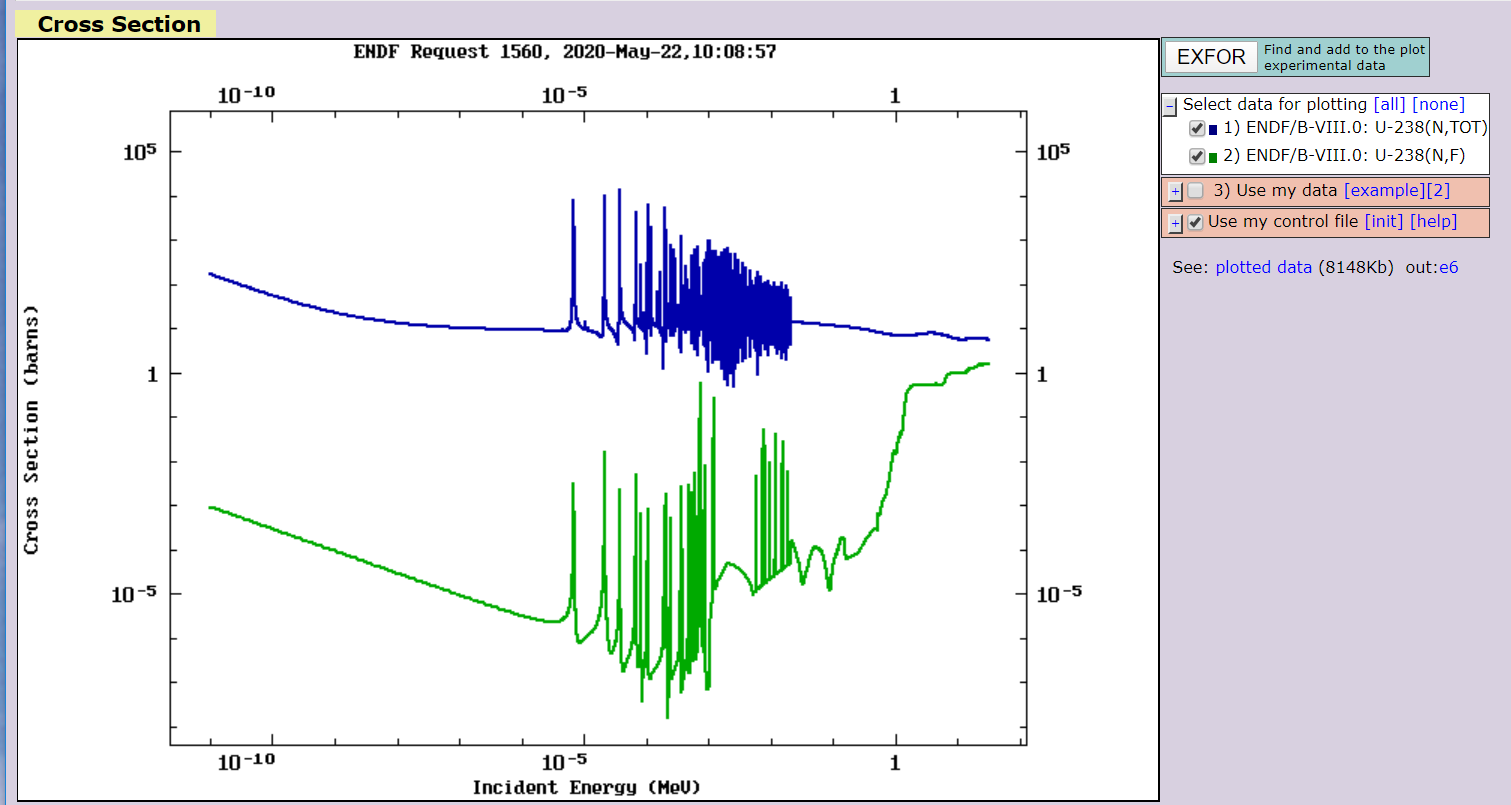Click the blue U-238(N,TOT) color swatch

click(x=1213, y=129)
